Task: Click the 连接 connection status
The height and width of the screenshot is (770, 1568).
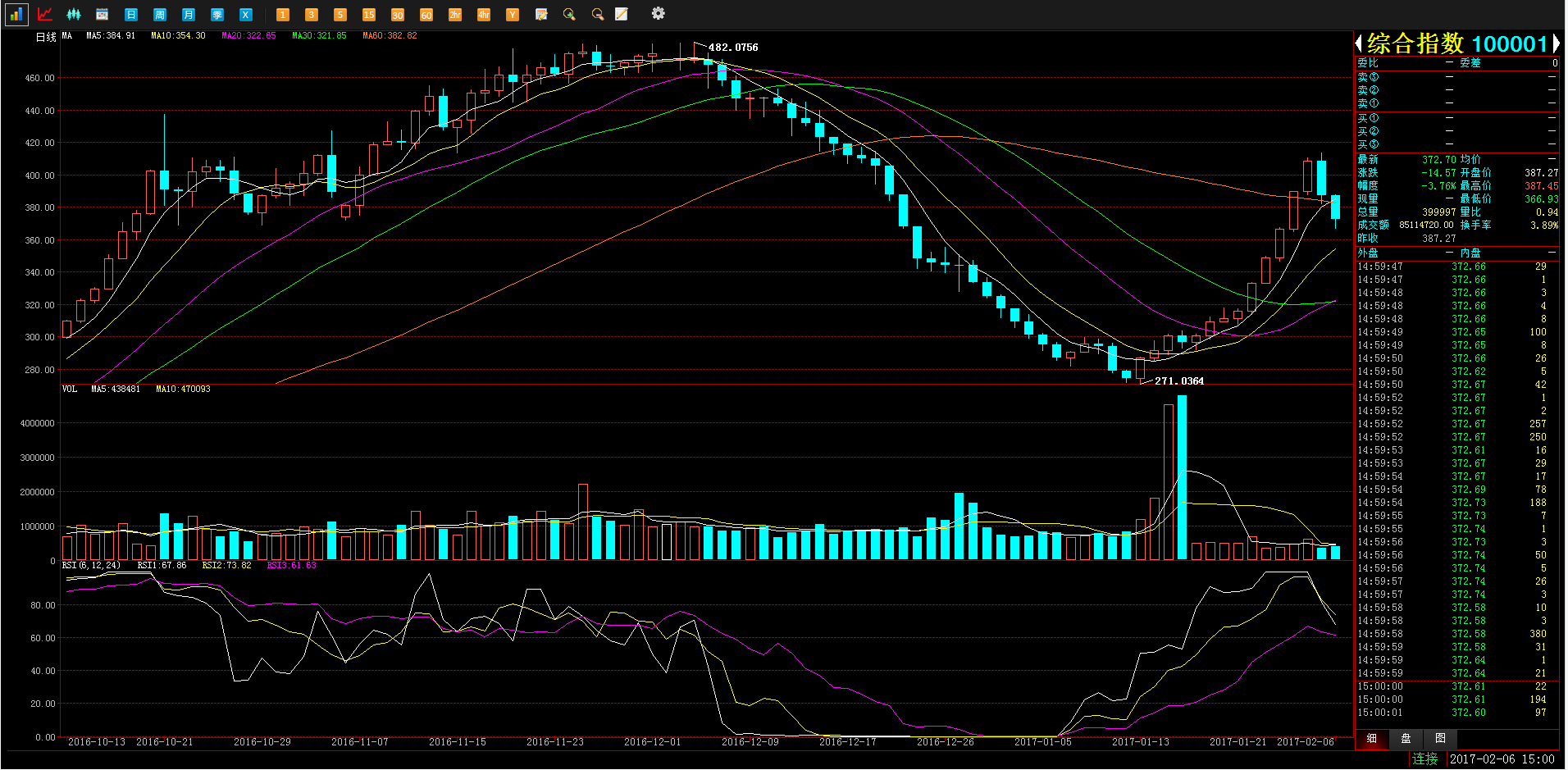Action: point(1425,759)
